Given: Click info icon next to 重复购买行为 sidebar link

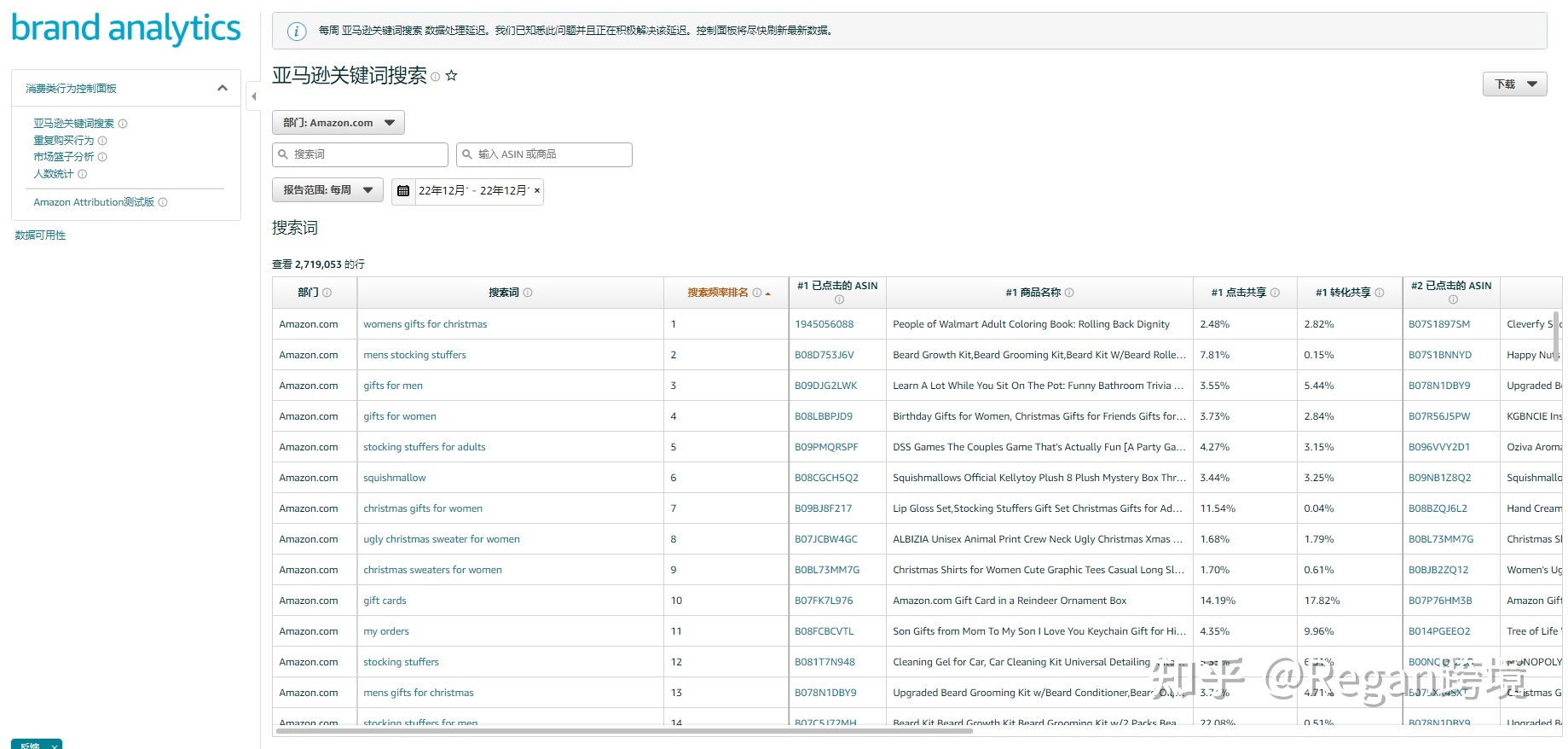Looking at the screenshot, I should 102,141.
